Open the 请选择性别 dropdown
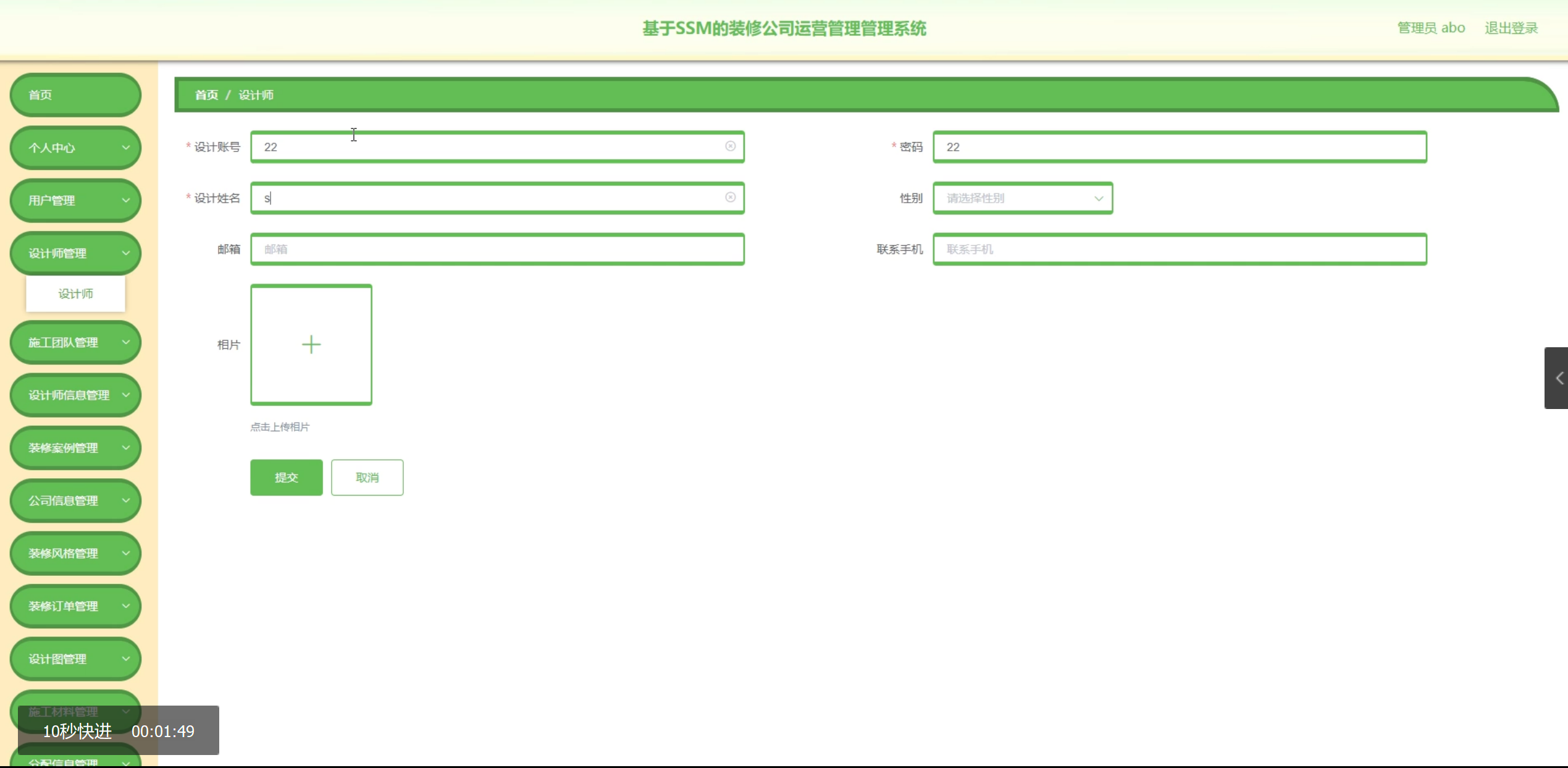This screenshot has width=1568, height=768. (1022, 198)
